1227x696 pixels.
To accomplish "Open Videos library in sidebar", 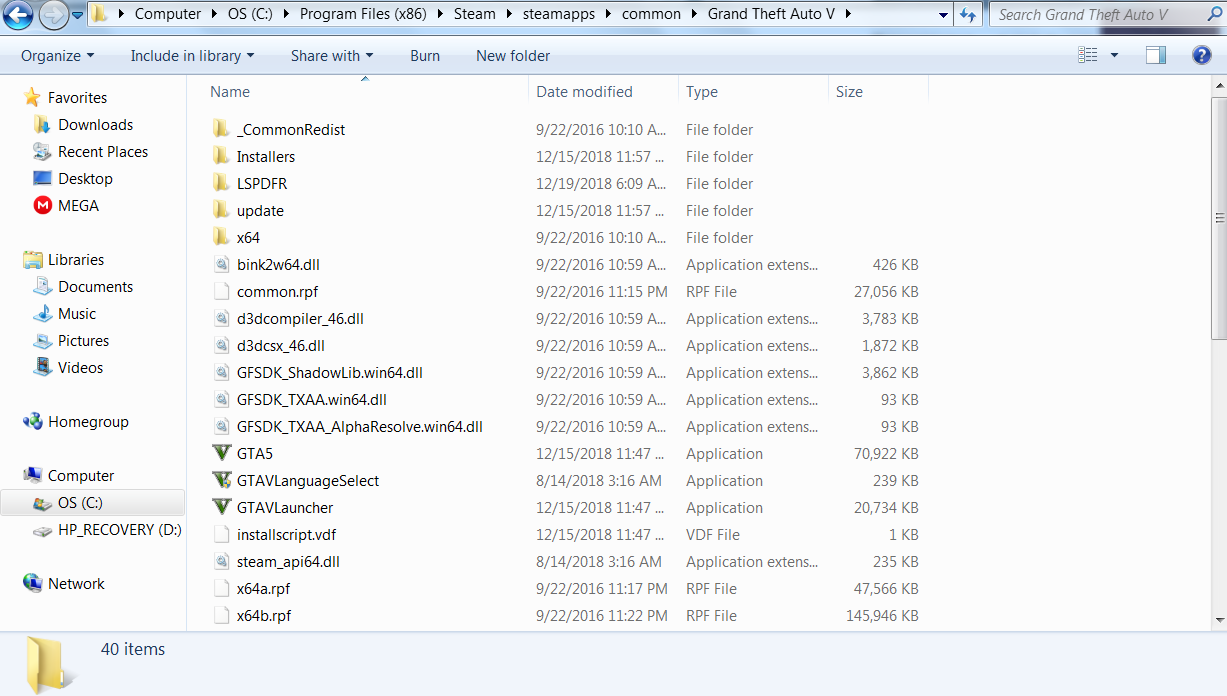I will point(80,367).
